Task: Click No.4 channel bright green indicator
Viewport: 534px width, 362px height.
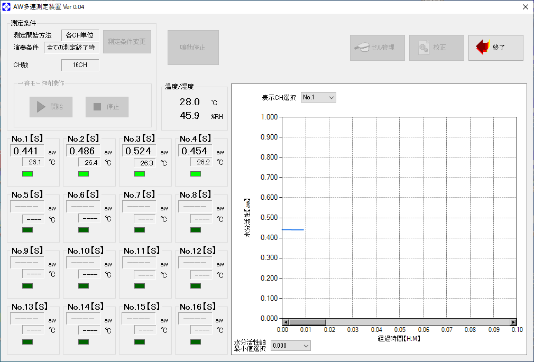Action: 195,174
